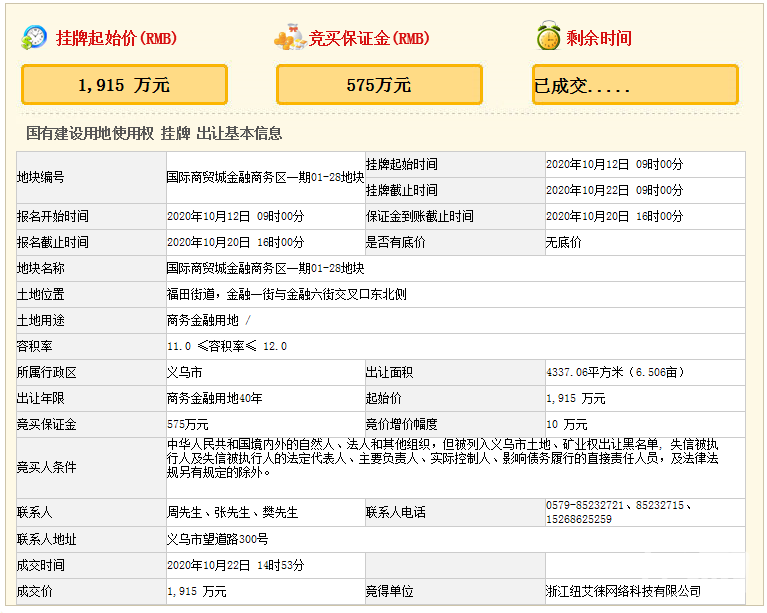767x613 pixels.
Task: Click the 国有建设用地使用权 挂牌 出让基本信息 header
Action: pos(154,133)
